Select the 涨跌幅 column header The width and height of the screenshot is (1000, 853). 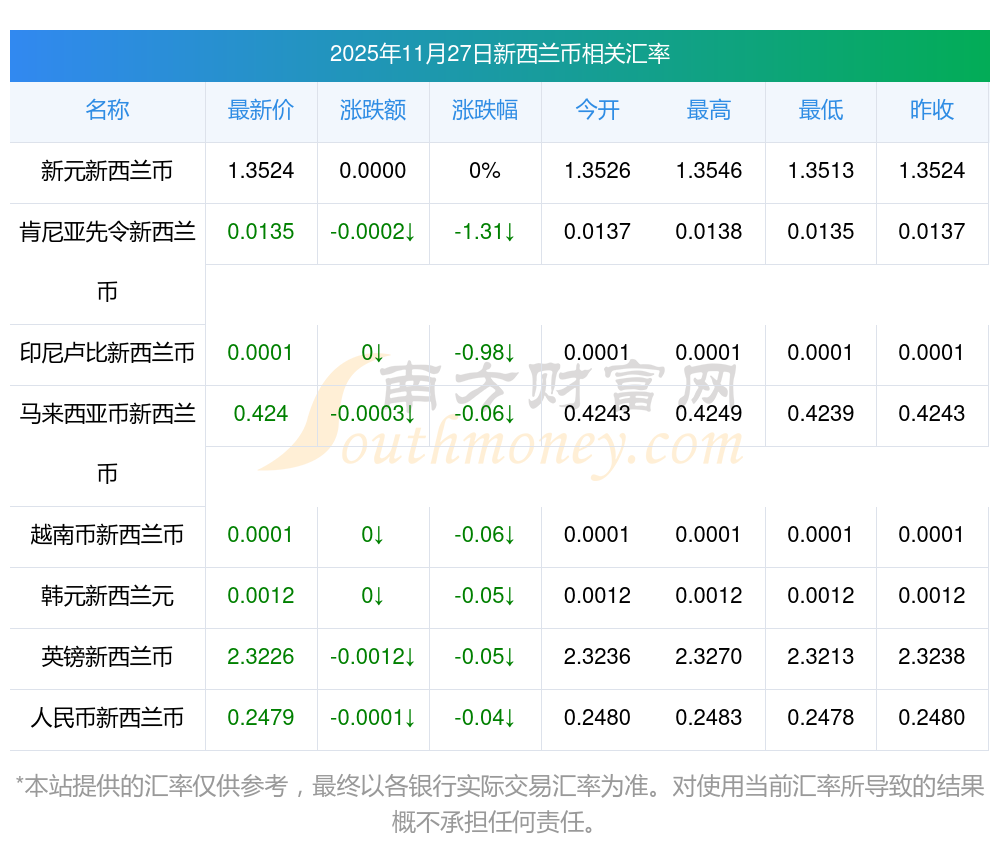coord(485,111)
